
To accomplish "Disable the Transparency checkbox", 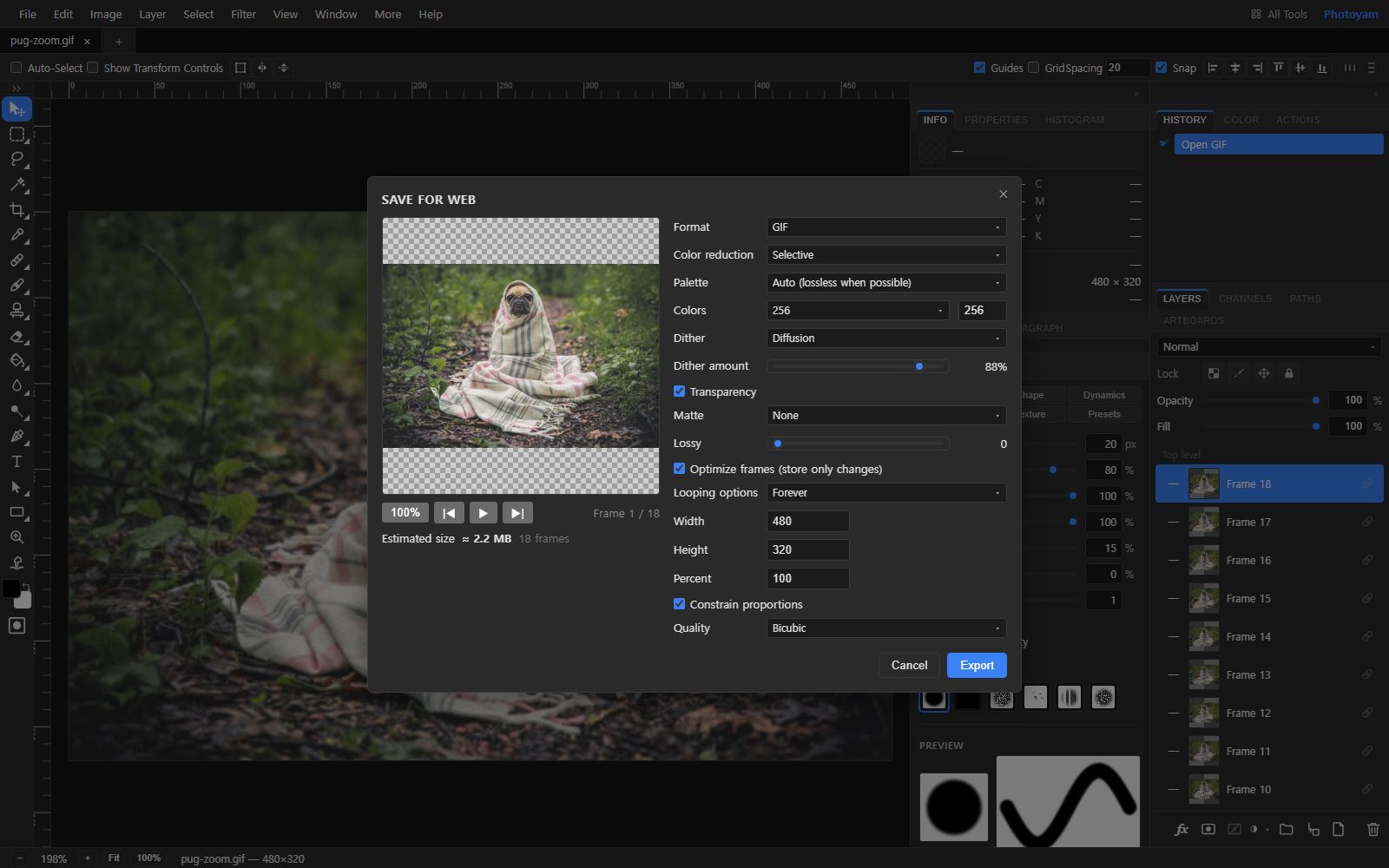I will [x=679, y=391].
